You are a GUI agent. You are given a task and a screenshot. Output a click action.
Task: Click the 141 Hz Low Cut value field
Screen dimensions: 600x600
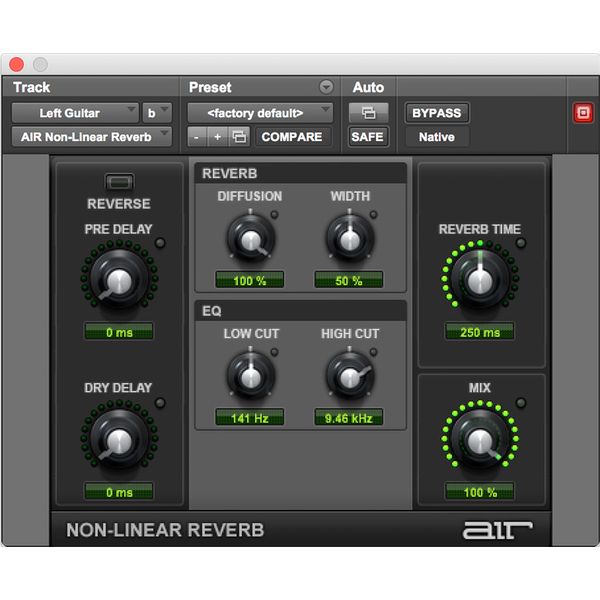pos(250,417)
